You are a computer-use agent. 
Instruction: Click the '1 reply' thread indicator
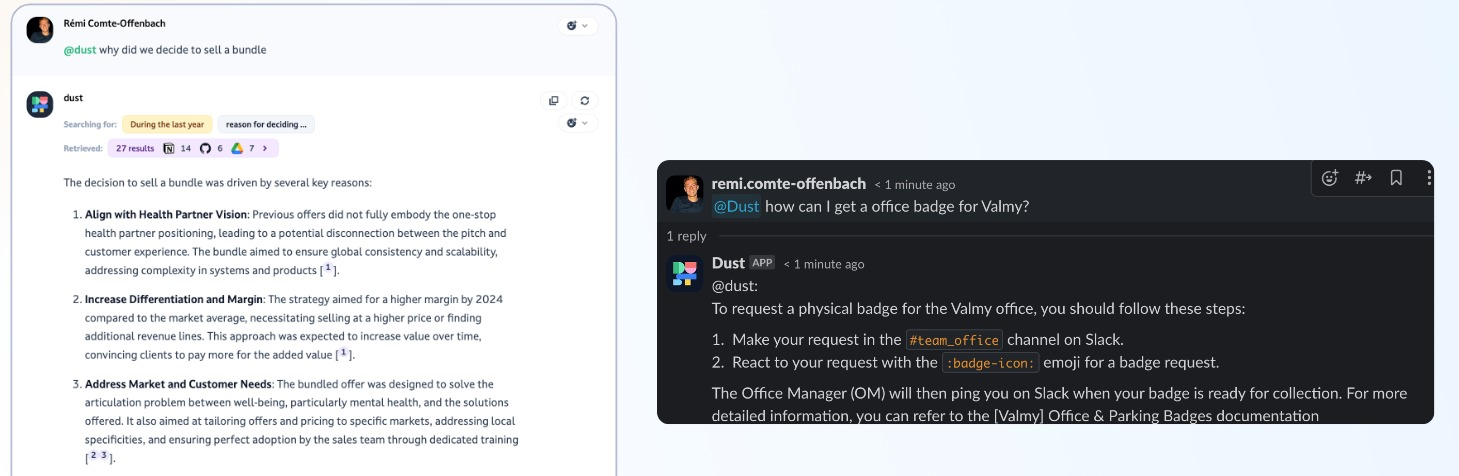click(x=687, y=236)
